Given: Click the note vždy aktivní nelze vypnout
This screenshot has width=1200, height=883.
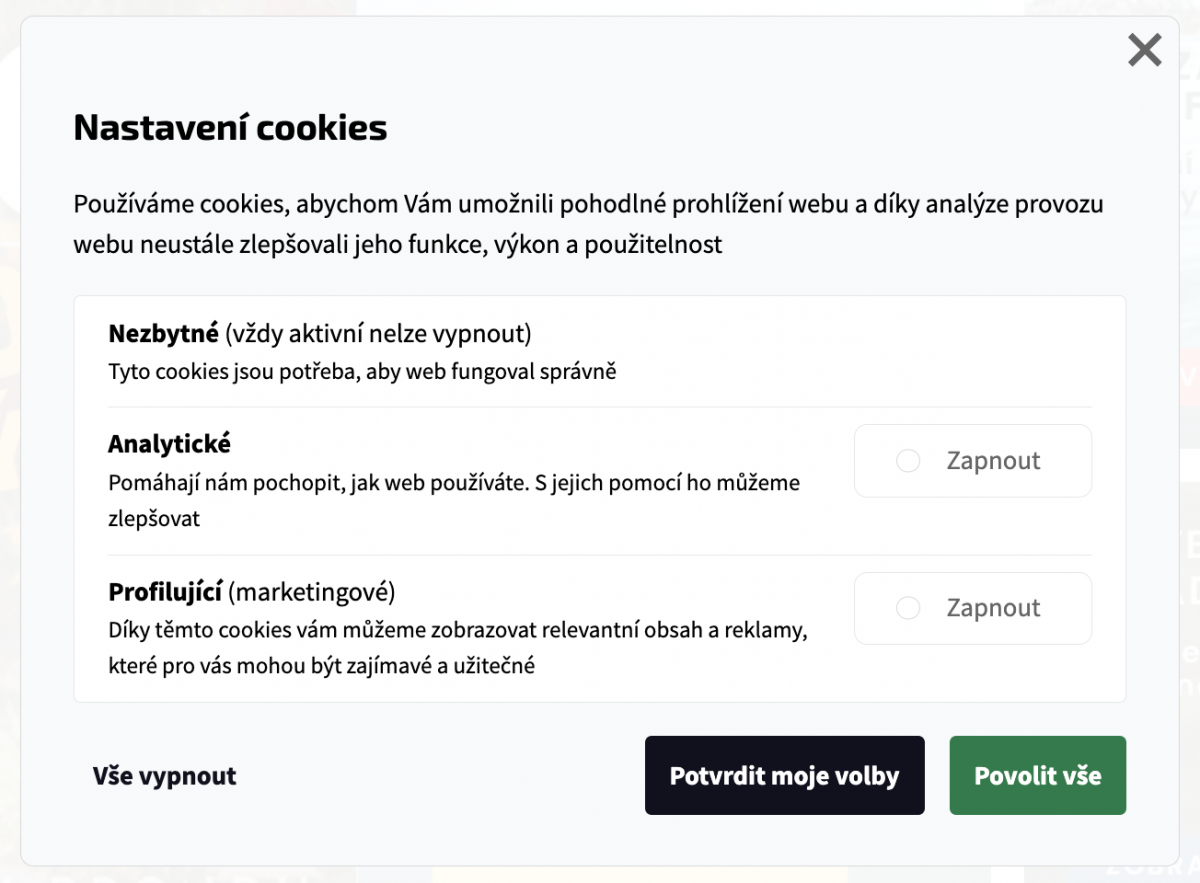Looking at the screenshot, I should [x=378, y=333].
